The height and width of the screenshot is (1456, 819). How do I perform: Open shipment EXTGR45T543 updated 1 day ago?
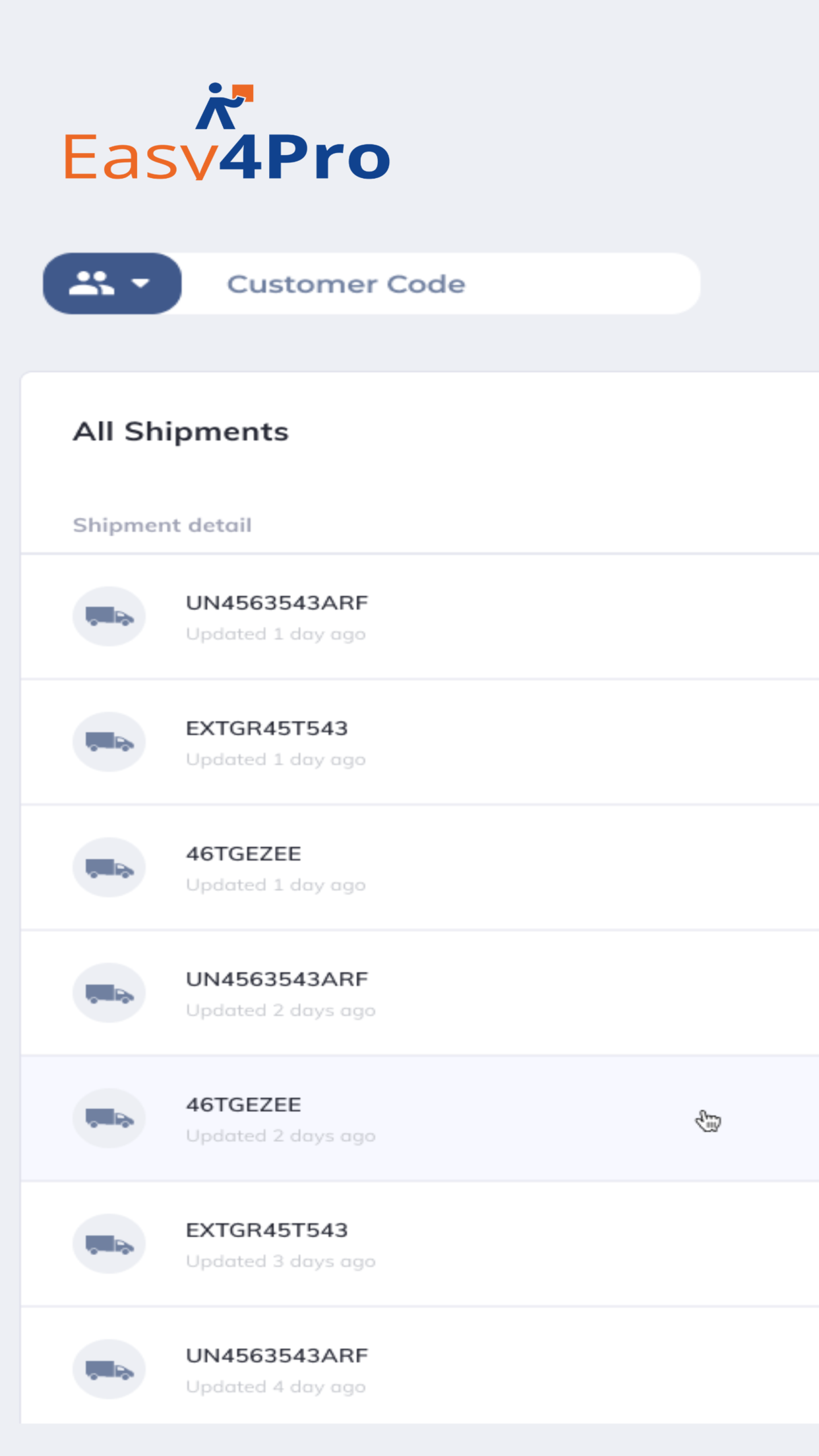point(420,742)
